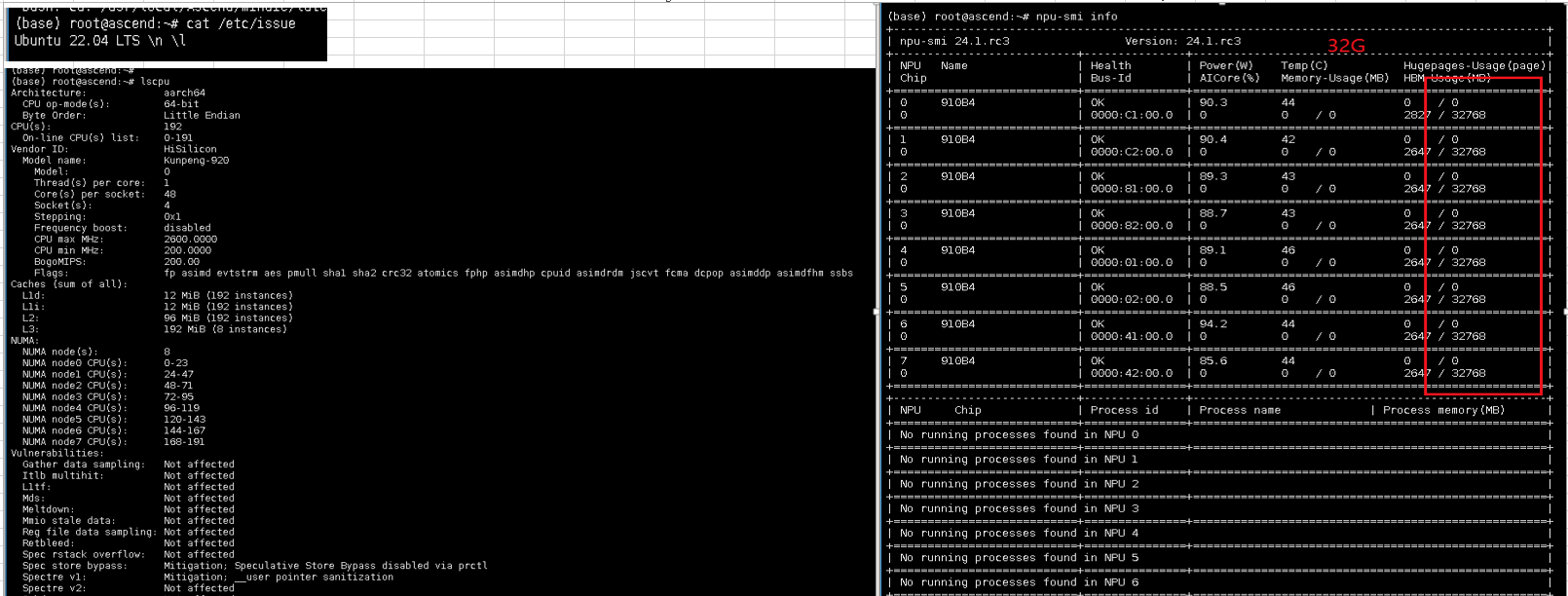This screenshot has height=596, width=1568.
Task: Select the 'disabled' frequency boost value
Action: click(187, 228)
